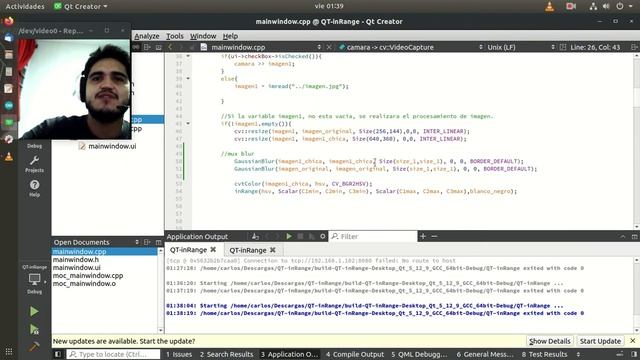Image resolution: width=640 pixels, height=360 pixels.
Task: Click Show Details for updates
Action: (549, 341)
